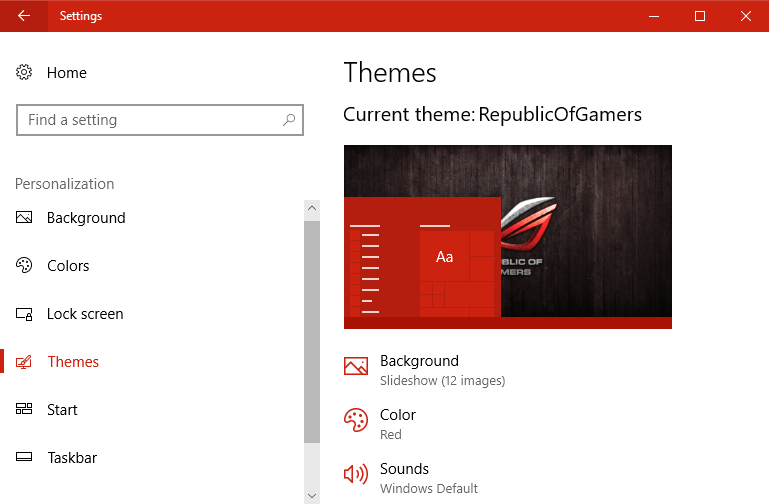769x504 pixels.
Task: Click sidebar scrollbar down arrow
Action: point(312,496)
